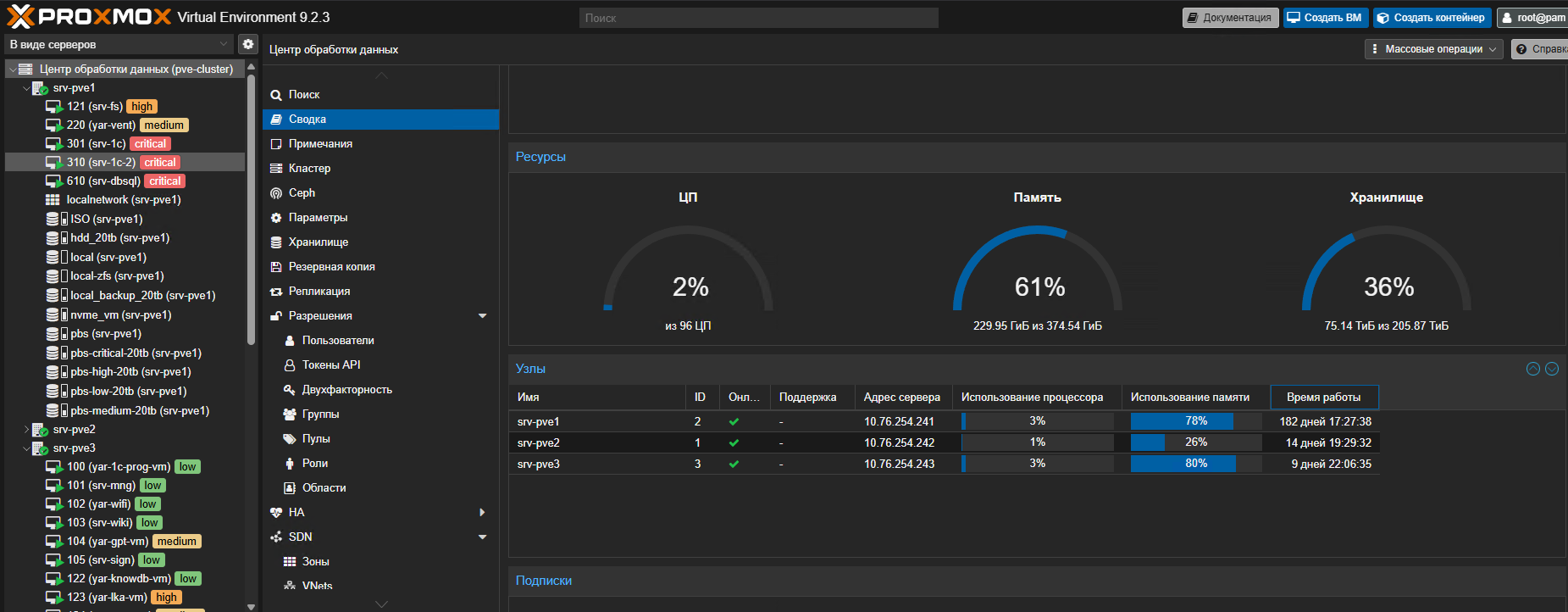The height and width of the screenshot is (612, 1568).
Task: Open the Массовые операции menu button
Action: tap(1434, 49)
